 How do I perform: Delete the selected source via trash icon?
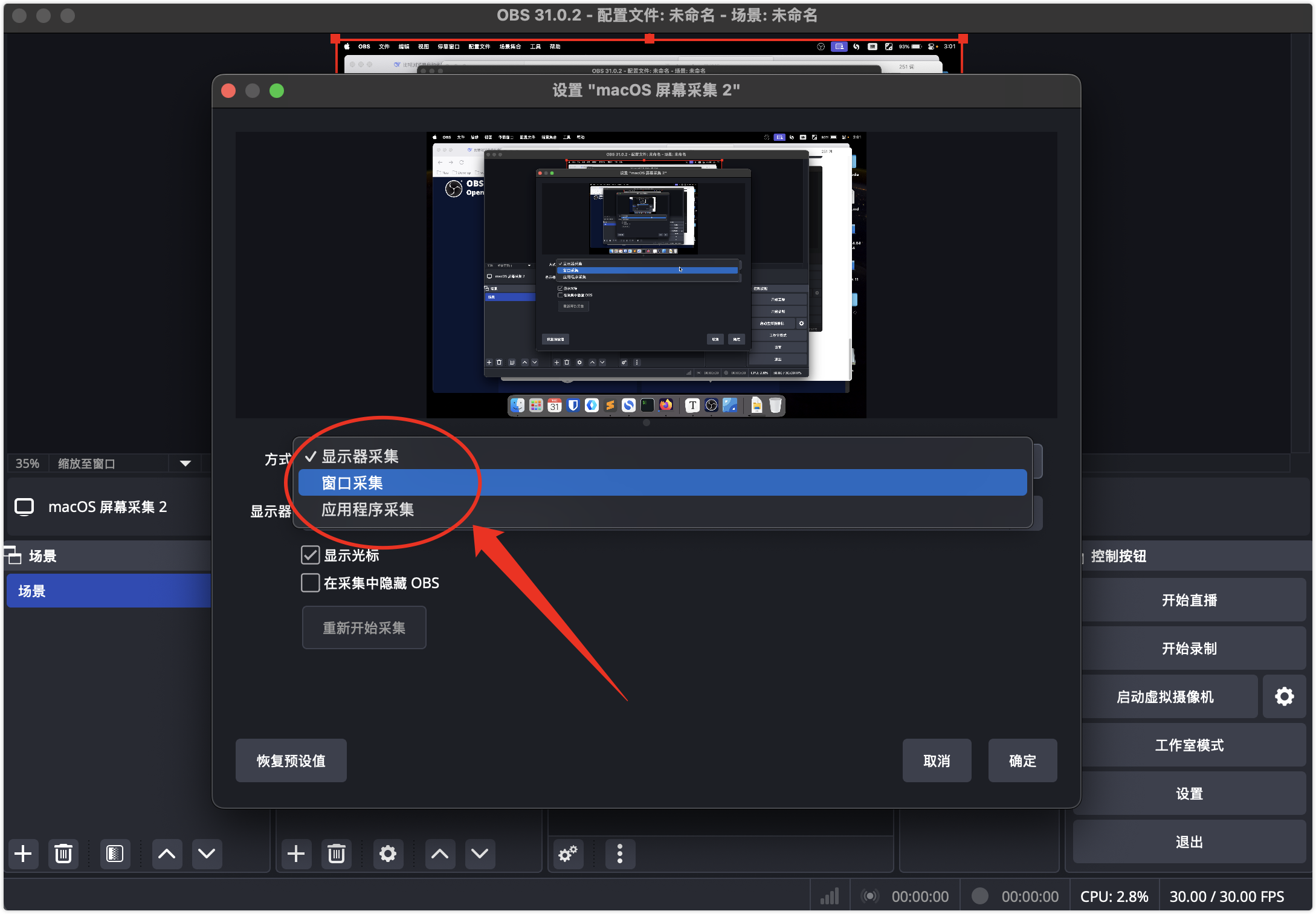click(337, 854)
